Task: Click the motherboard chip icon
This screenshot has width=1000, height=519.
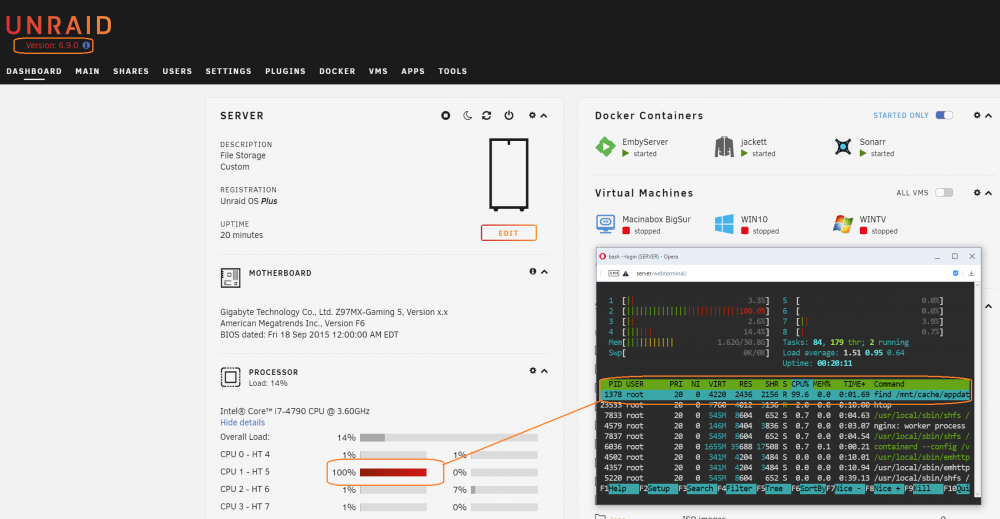Action: pos(230,278)
